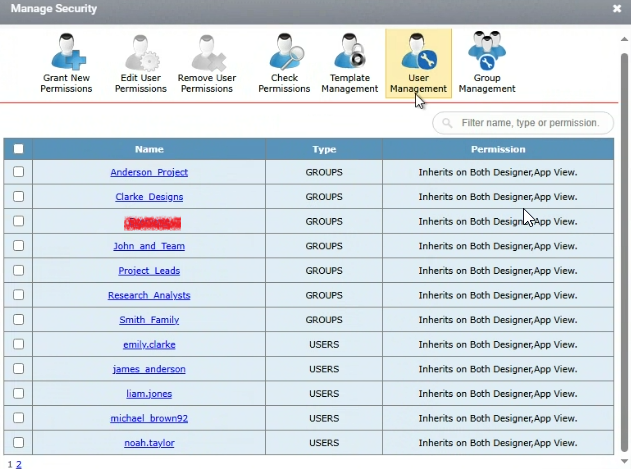Screen dimensions: 631x469
Task: Click the GROUPS type cell for Smith_Family
Action: coord(324,320)
